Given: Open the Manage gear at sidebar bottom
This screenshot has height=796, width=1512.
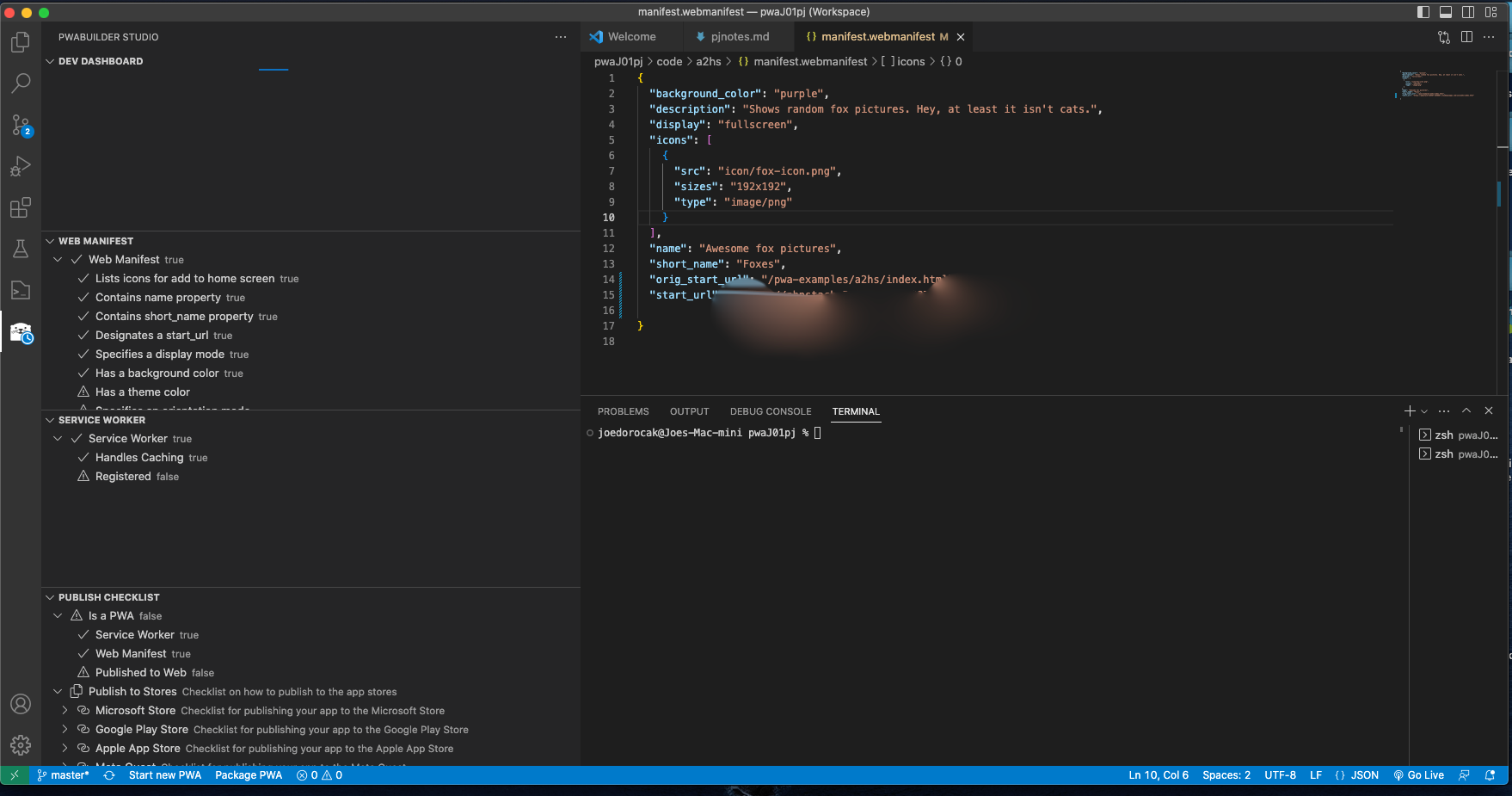Looking at the screenshot, I should [x=21, y=745].
